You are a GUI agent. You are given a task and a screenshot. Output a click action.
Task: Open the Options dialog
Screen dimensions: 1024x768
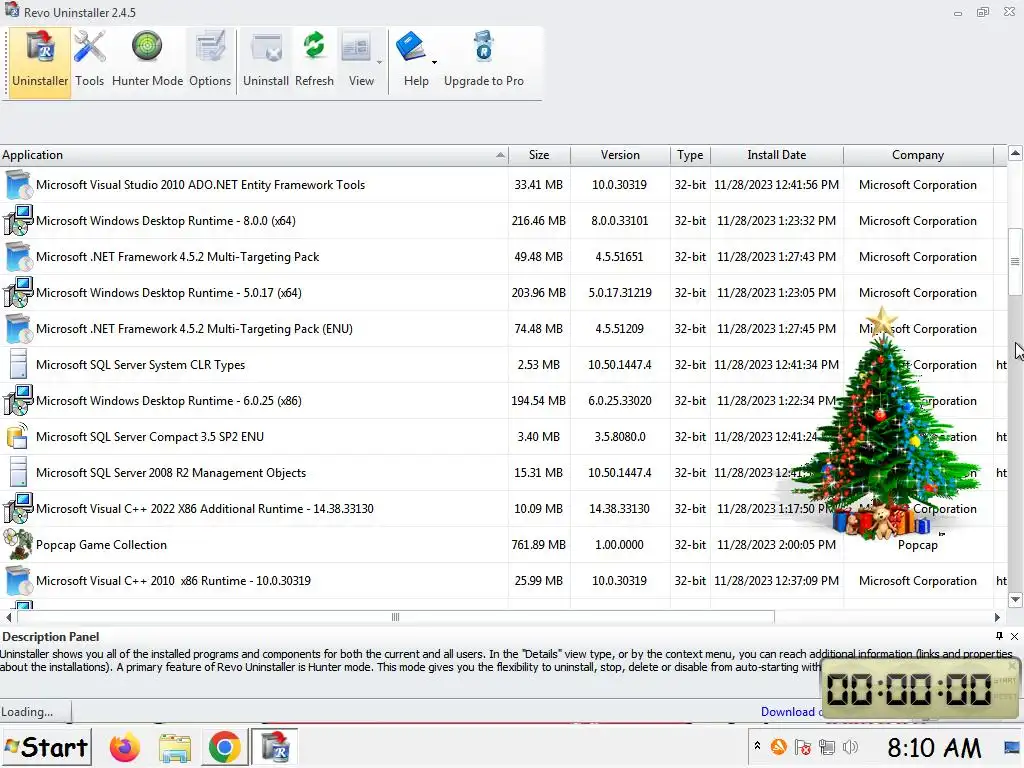tap(210, 62)
